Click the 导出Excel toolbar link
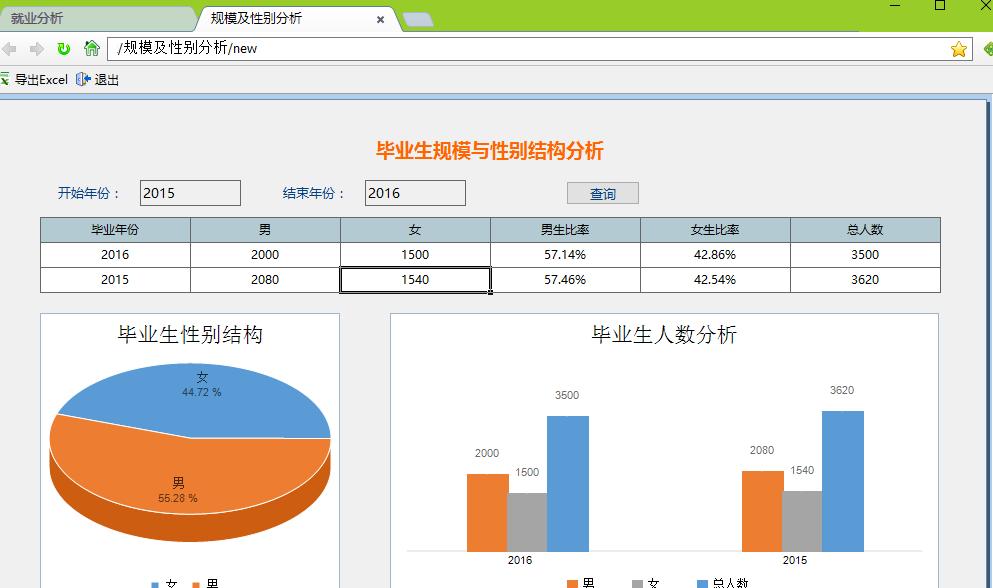Viewport: 993px width, 588px height. tap(42, 79)
